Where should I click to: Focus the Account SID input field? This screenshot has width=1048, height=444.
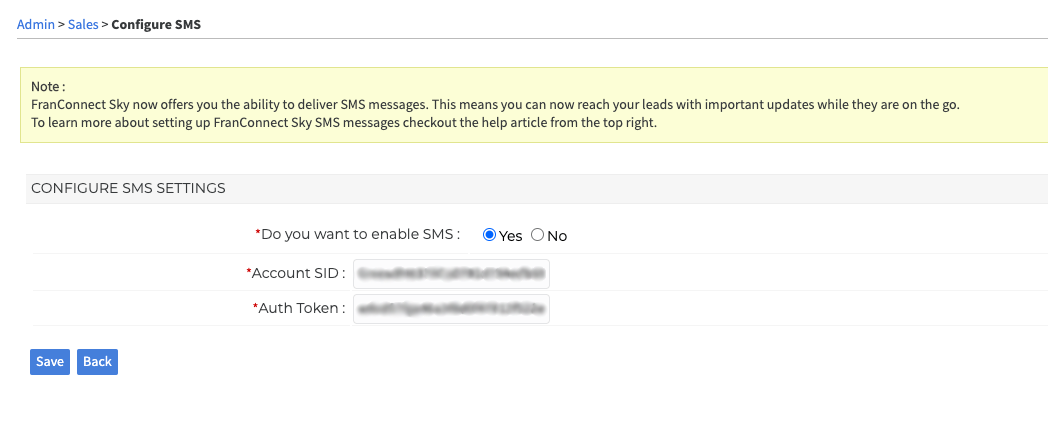point(451,273)
